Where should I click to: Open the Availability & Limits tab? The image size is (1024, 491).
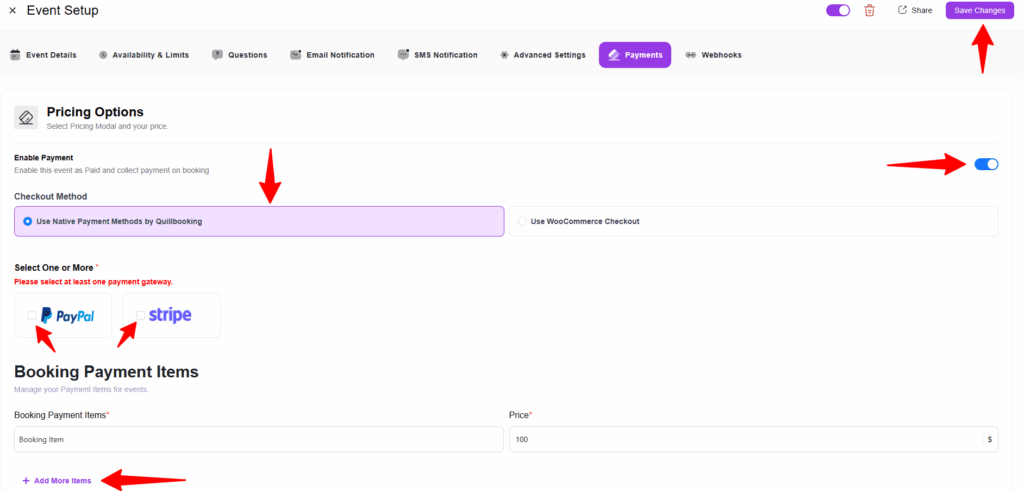pyautogui.click(x=152, y=55)
